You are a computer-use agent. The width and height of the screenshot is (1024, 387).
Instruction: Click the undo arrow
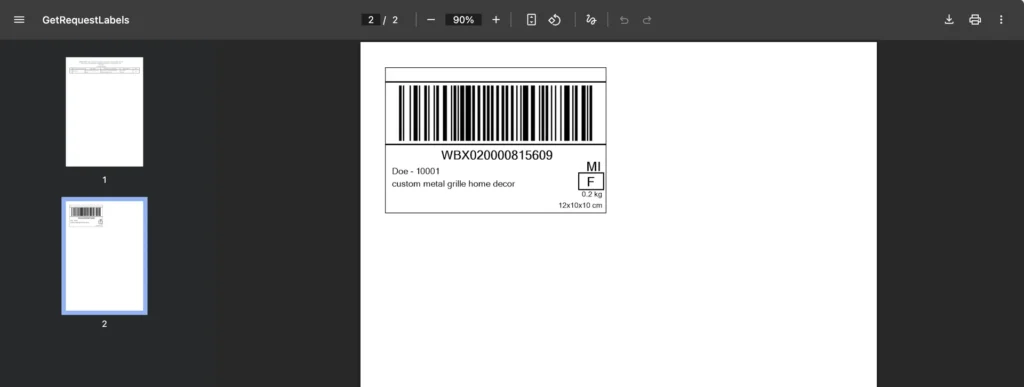click(624, 20)
